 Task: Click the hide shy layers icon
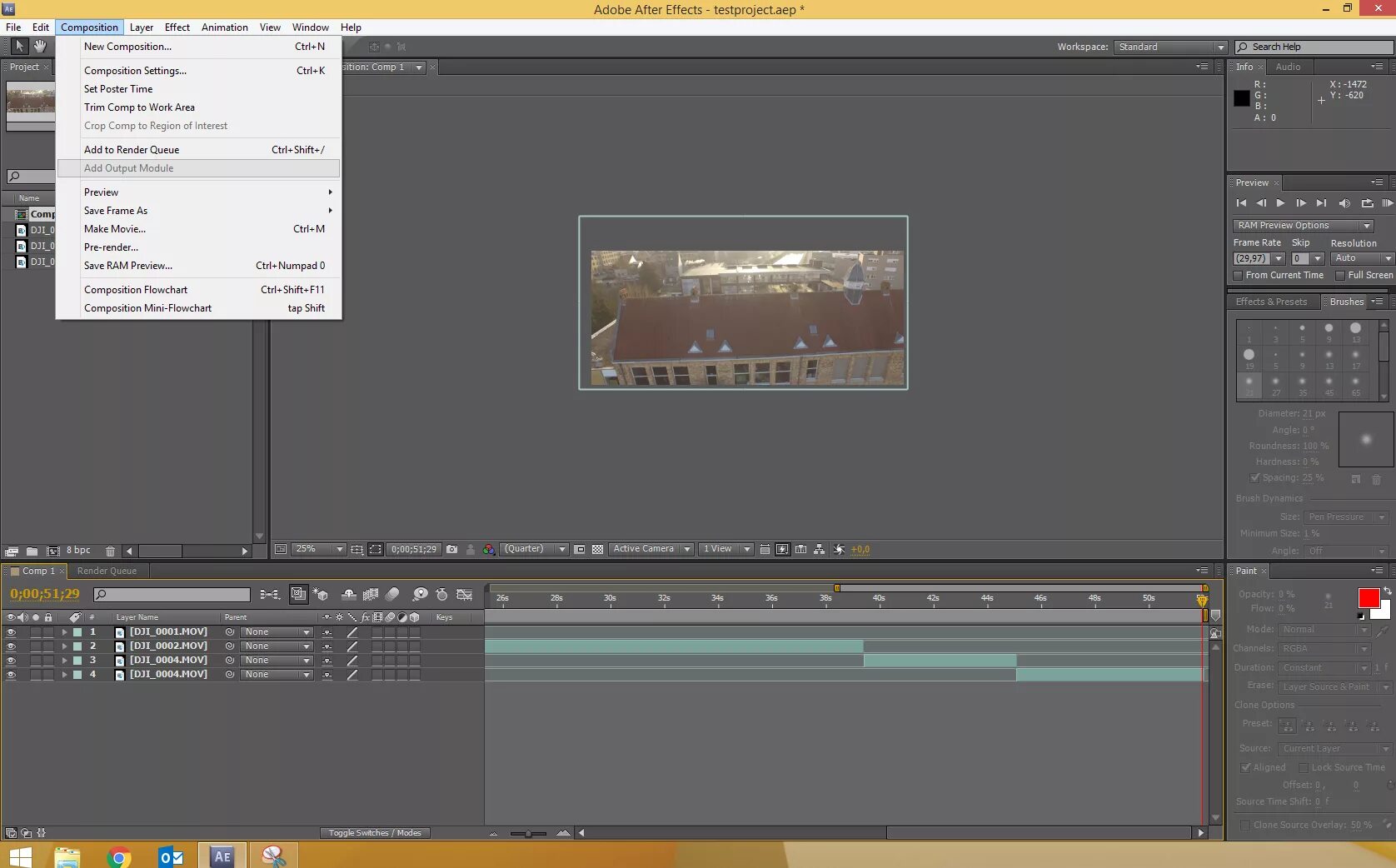pyautogui.click(x=349, y=594)
